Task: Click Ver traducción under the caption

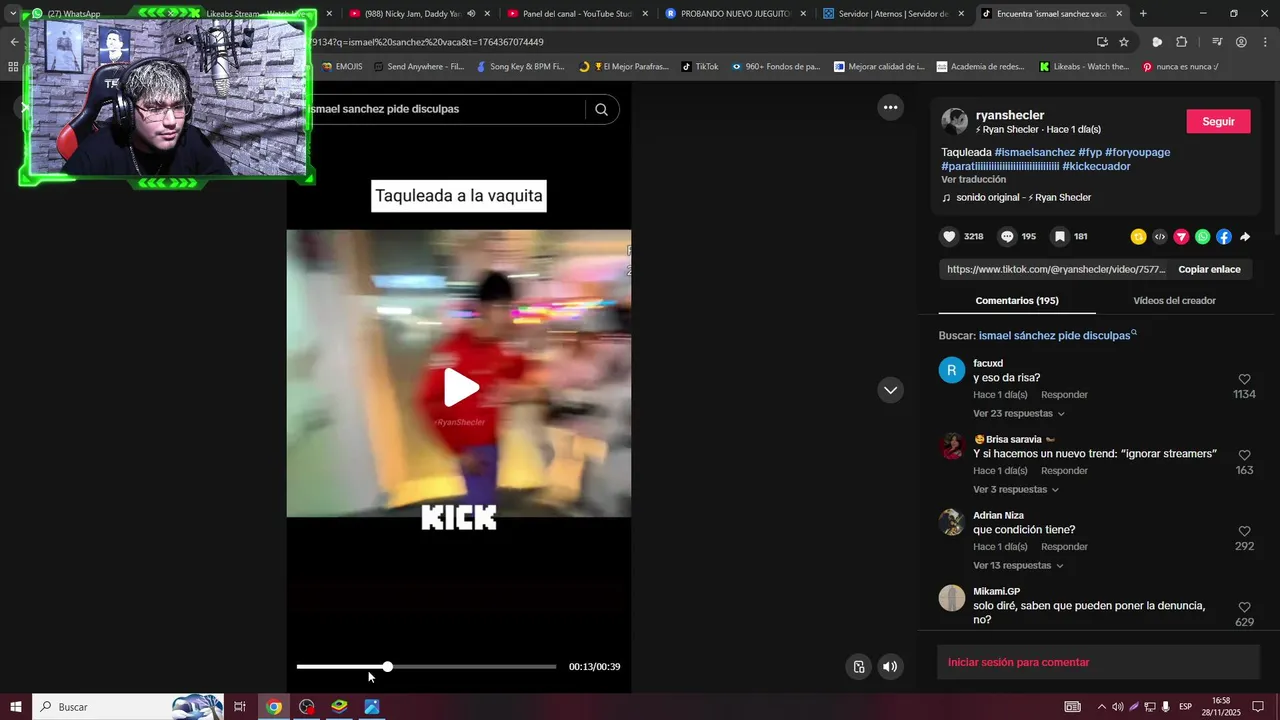Action: (x=973, y=180)
